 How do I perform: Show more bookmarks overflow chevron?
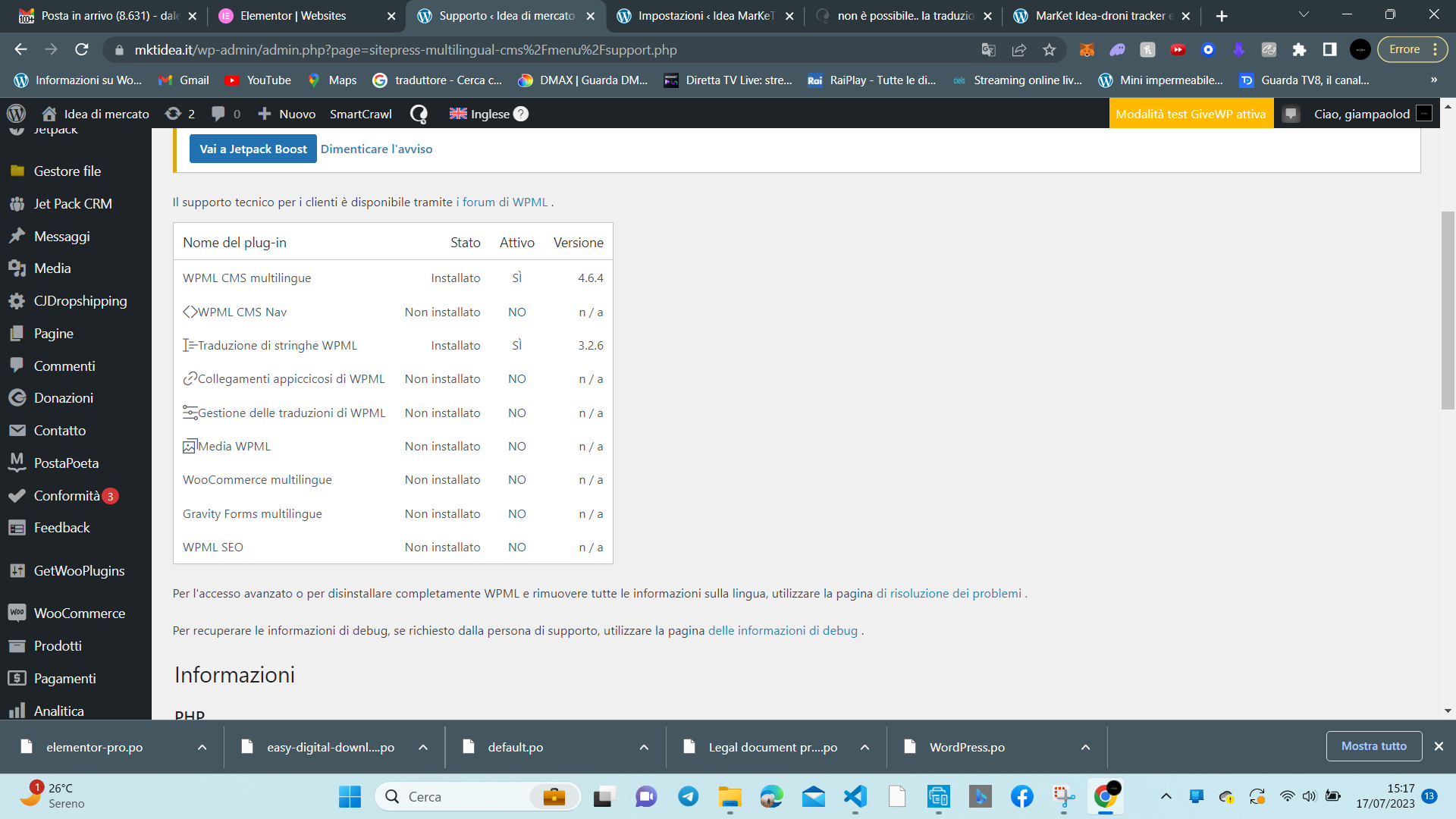1434,80
